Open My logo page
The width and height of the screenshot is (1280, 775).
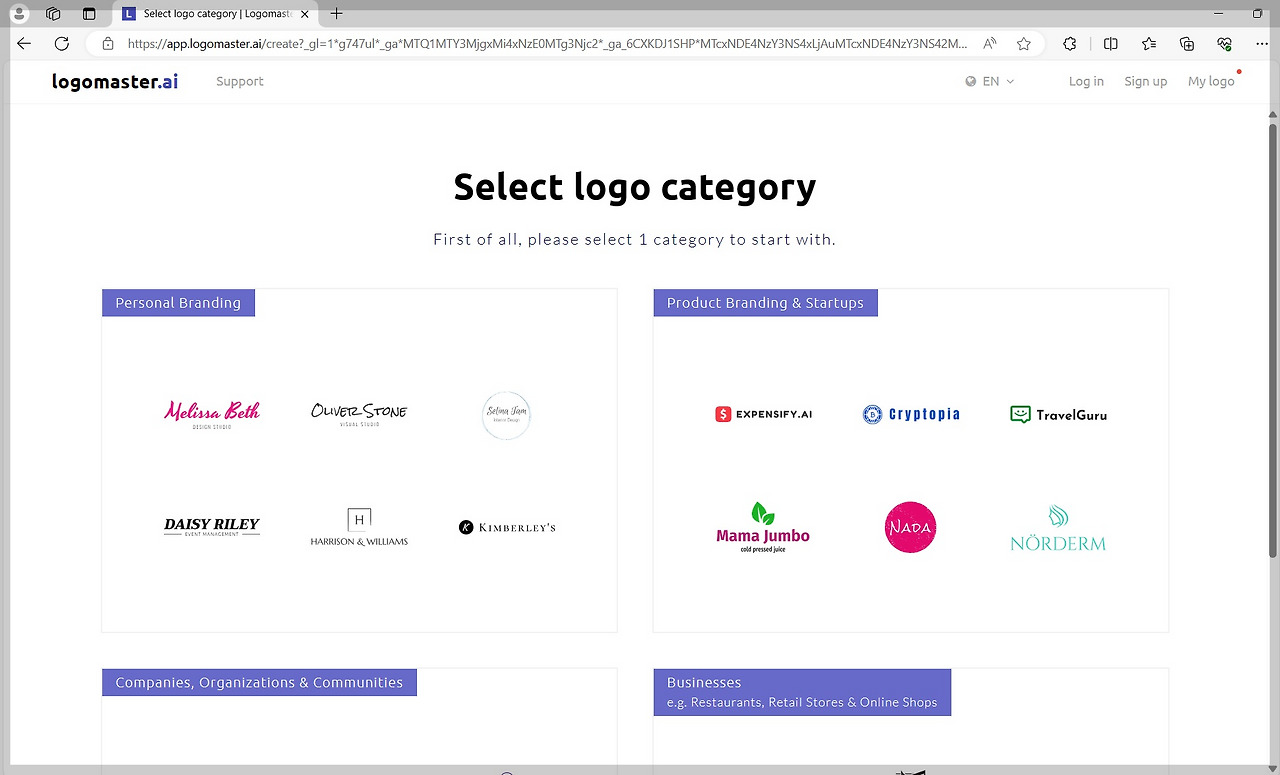(x=1211, y=81)
